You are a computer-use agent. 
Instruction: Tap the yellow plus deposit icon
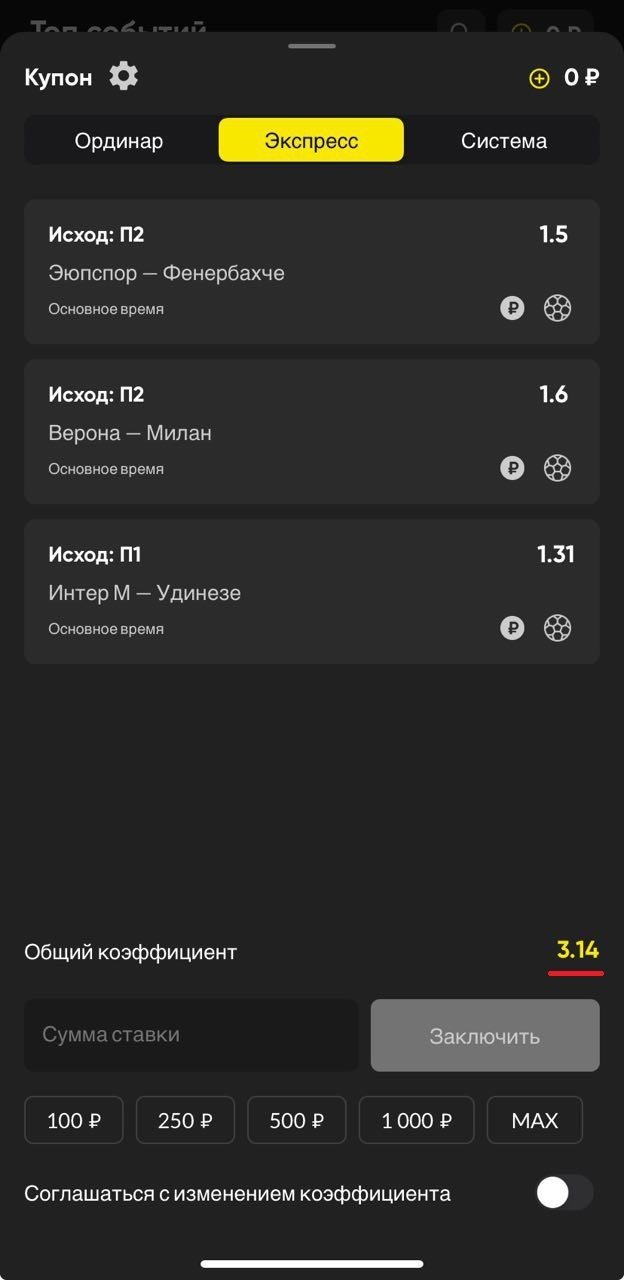pos(539,78)
